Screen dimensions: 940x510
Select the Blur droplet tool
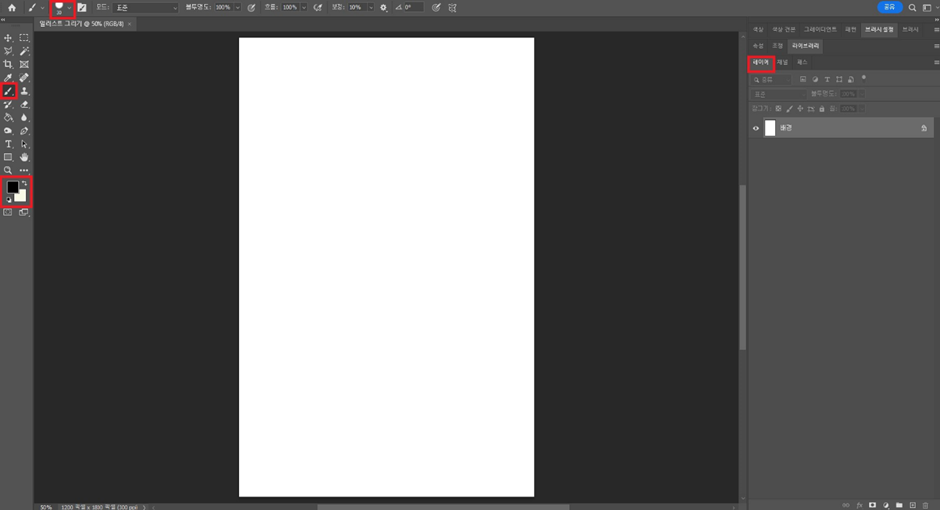pos(24,117)
